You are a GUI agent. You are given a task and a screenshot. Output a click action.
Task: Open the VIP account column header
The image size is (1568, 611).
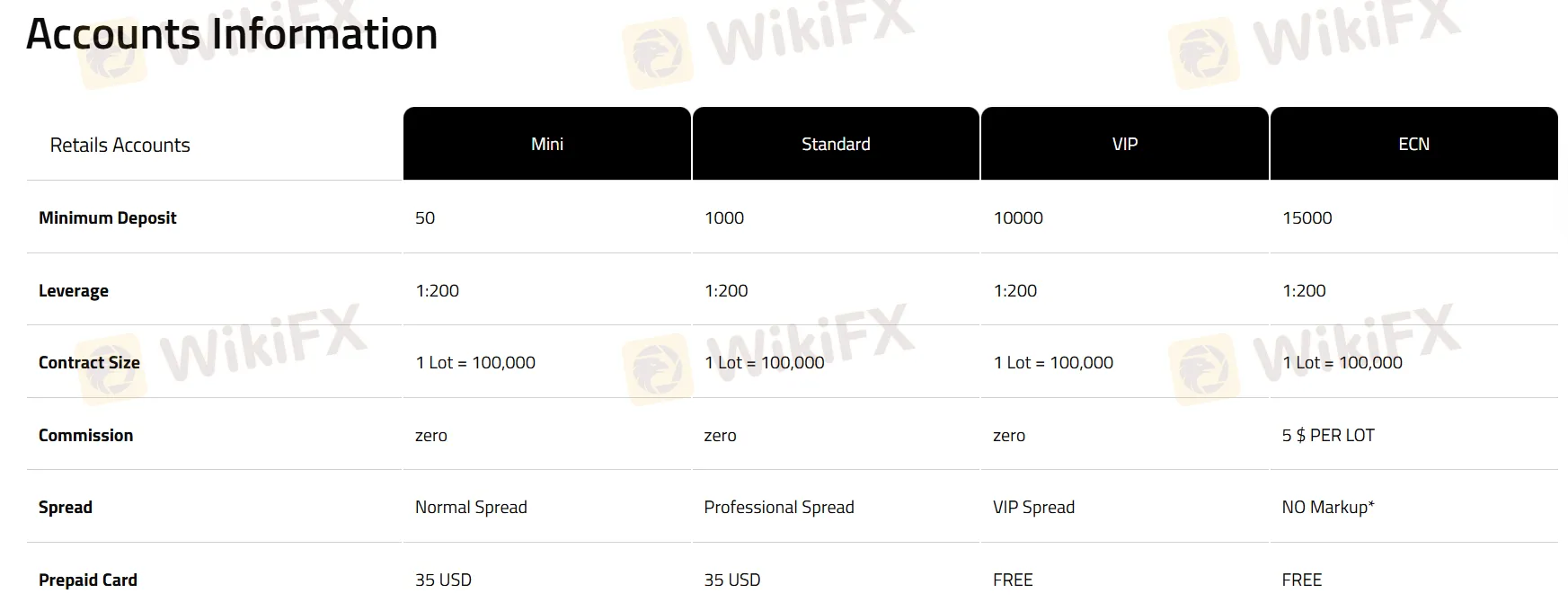point(1124,144)
